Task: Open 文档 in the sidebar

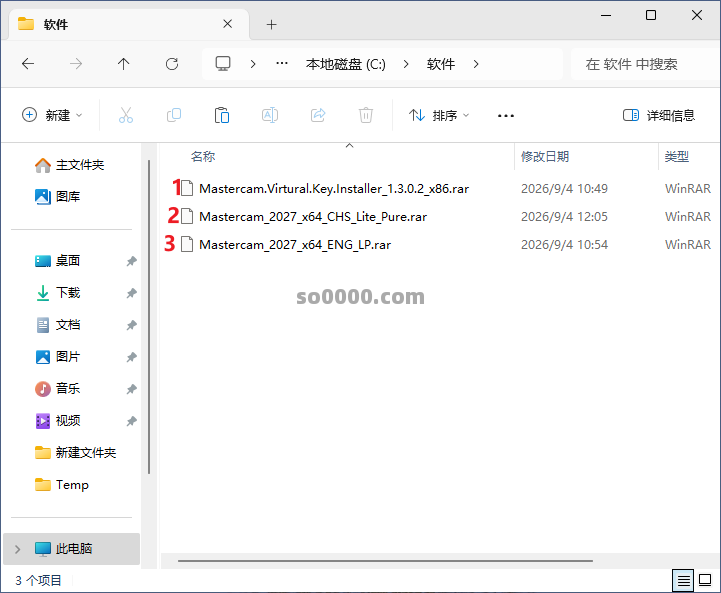Action: click(58, 325)
